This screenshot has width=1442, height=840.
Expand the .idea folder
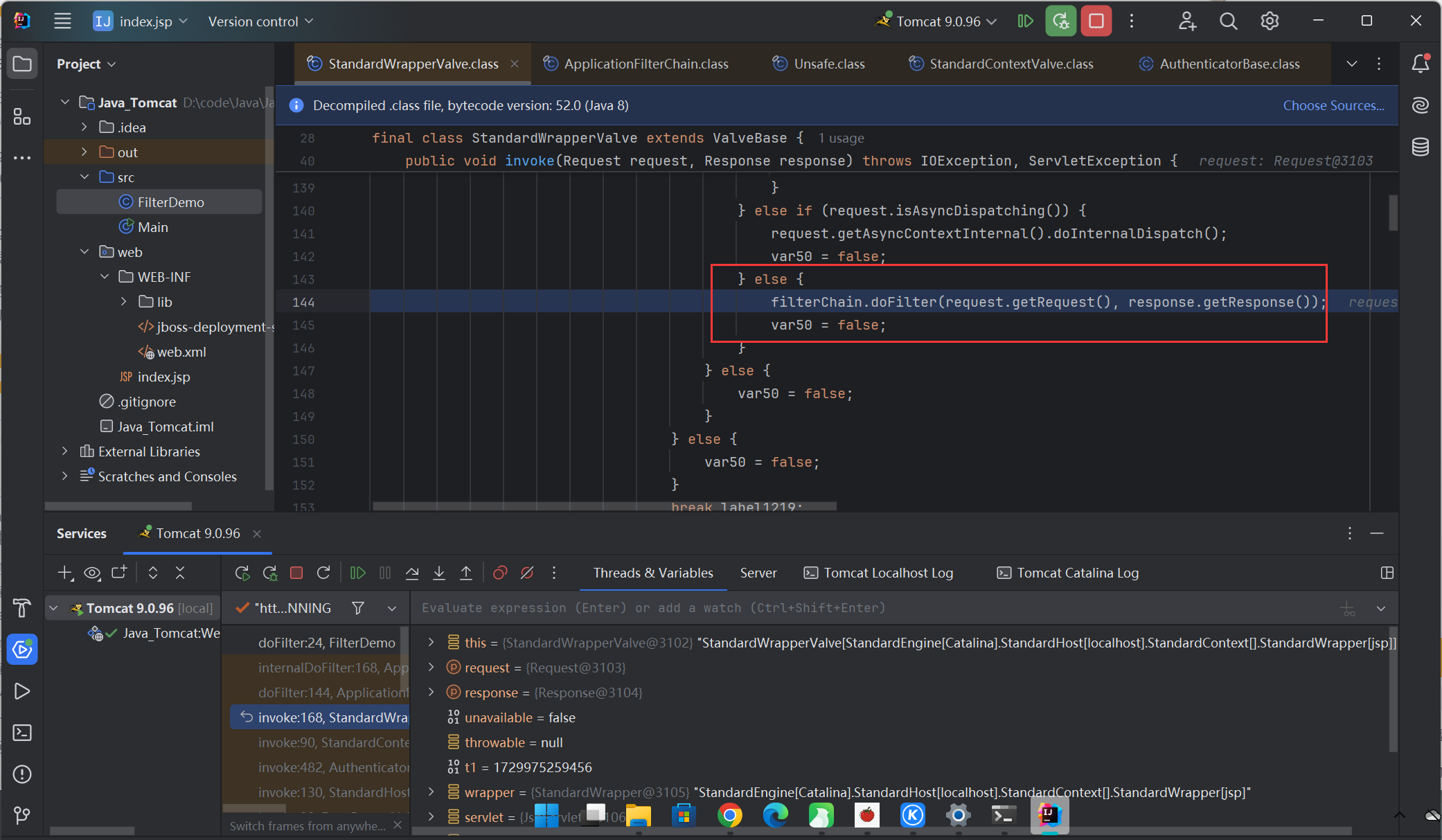(84, 127)
